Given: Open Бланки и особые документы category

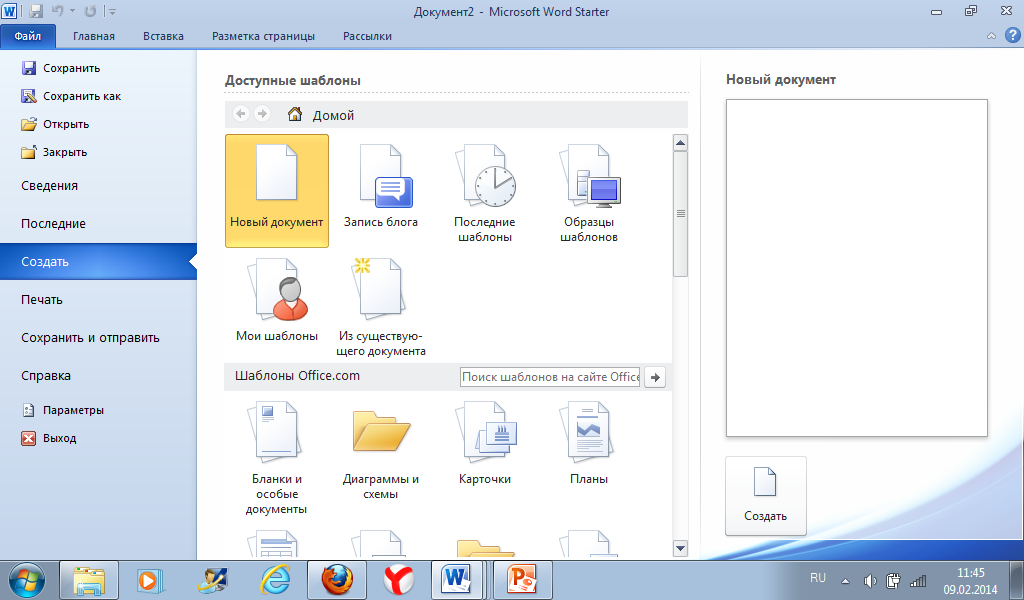Looking at the screenshot, I should [277, 458].
